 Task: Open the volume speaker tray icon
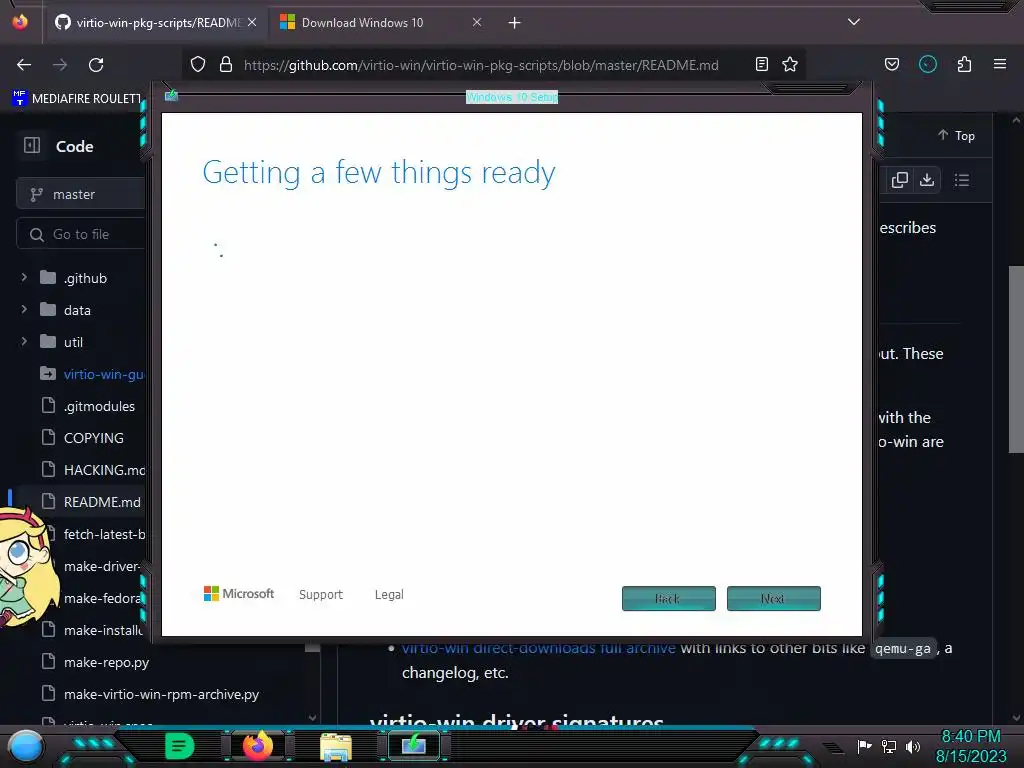(x=913, y=746)
